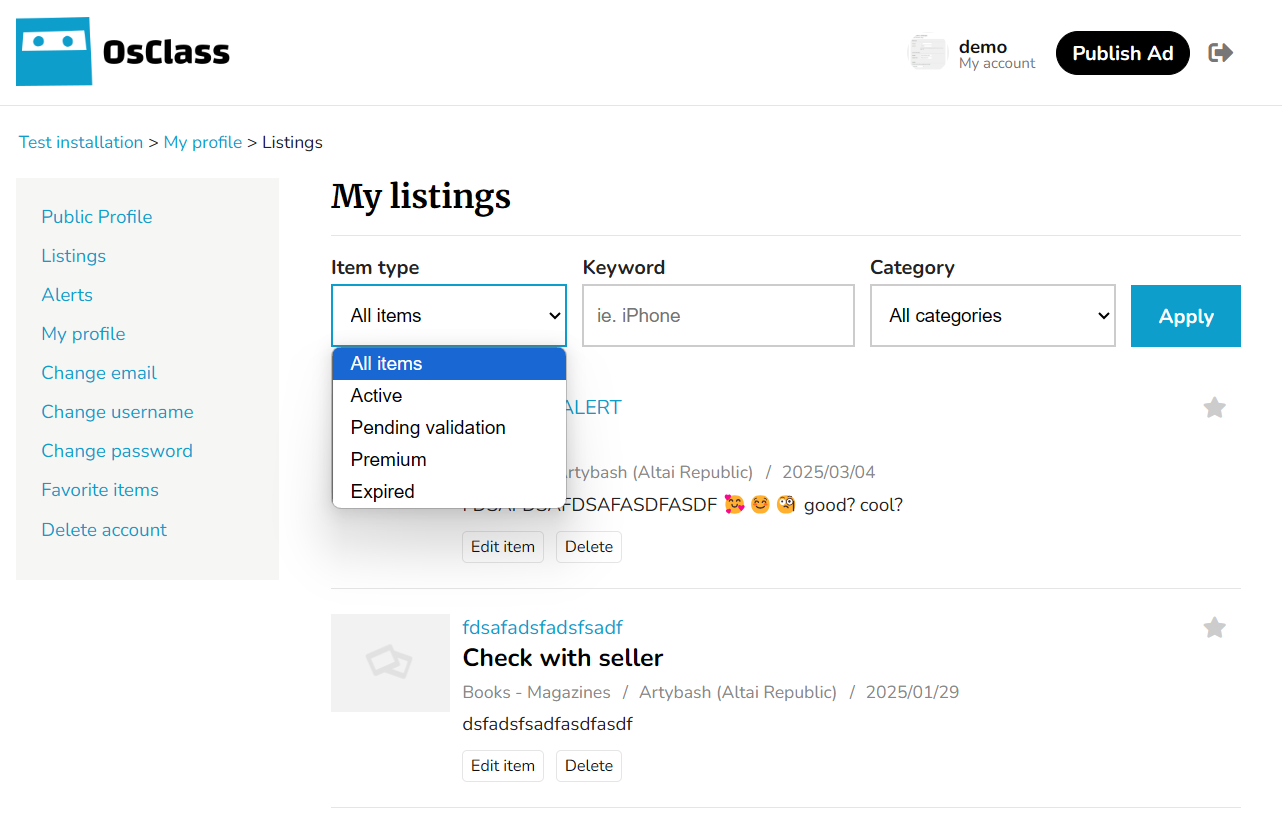The image size is (1282, 813).
Task: Delete the listing dated 2025/03/04
Action: click(x=589, y=547)
